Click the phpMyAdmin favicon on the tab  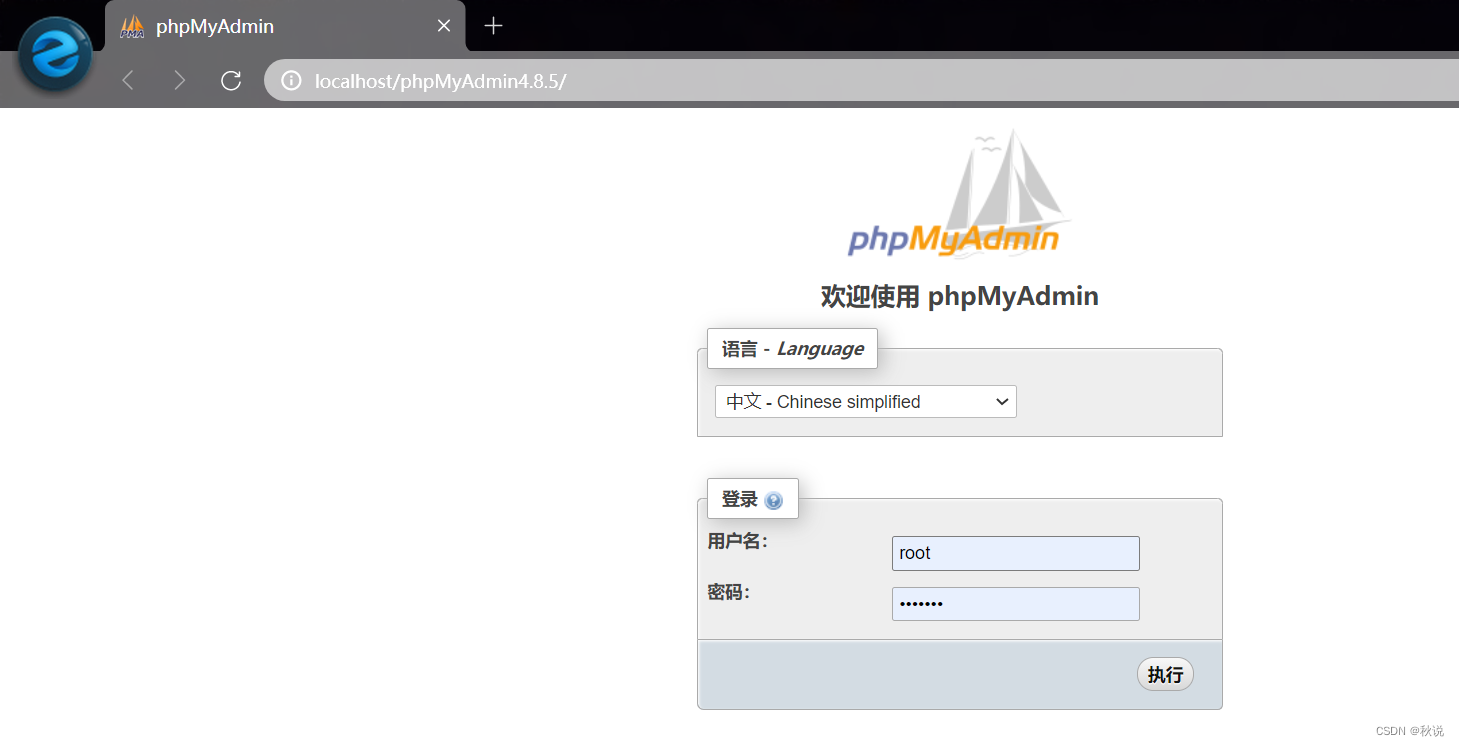tap(132, 27)
